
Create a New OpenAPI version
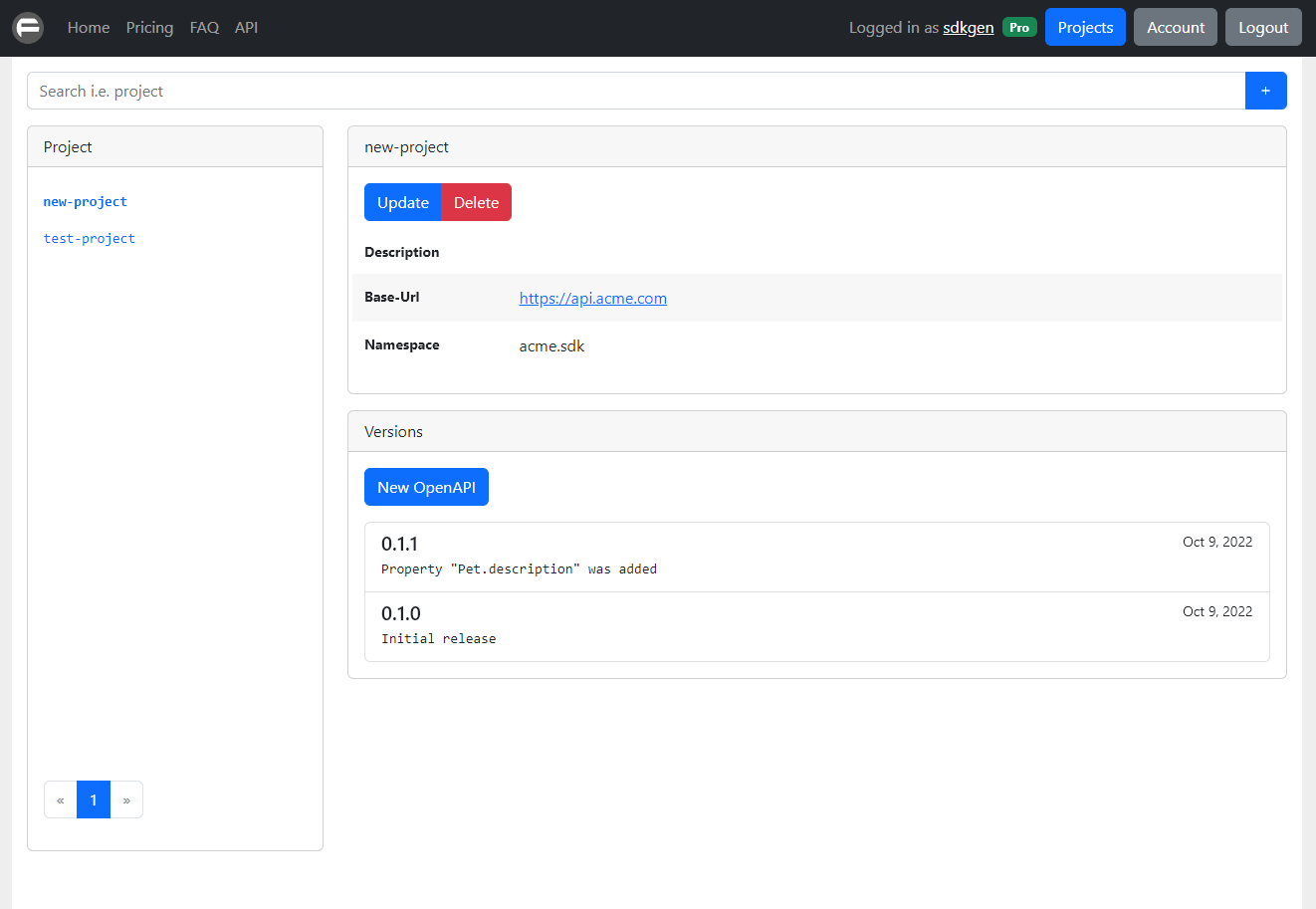[426, 487]
